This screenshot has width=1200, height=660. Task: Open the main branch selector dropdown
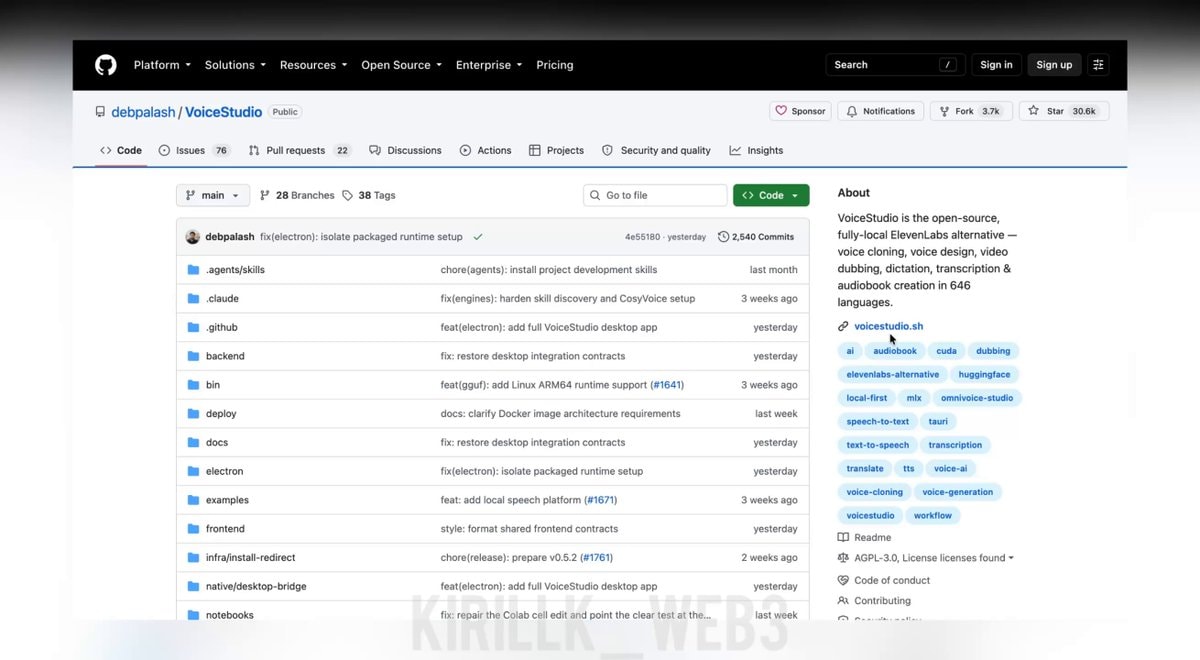tap(213, 195)
